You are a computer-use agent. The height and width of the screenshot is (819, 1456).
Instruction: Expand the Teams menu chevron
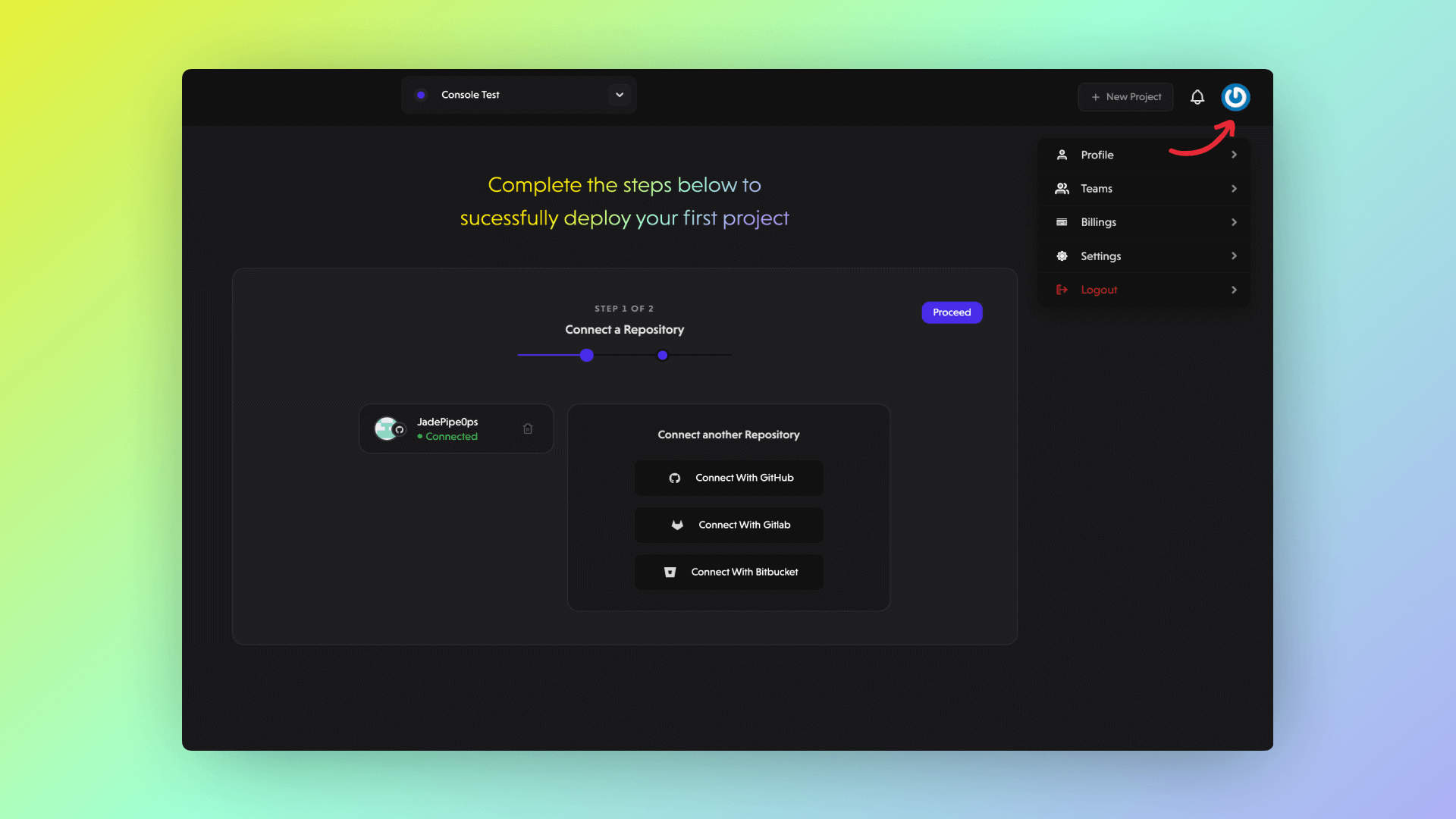click(1233, 188)
